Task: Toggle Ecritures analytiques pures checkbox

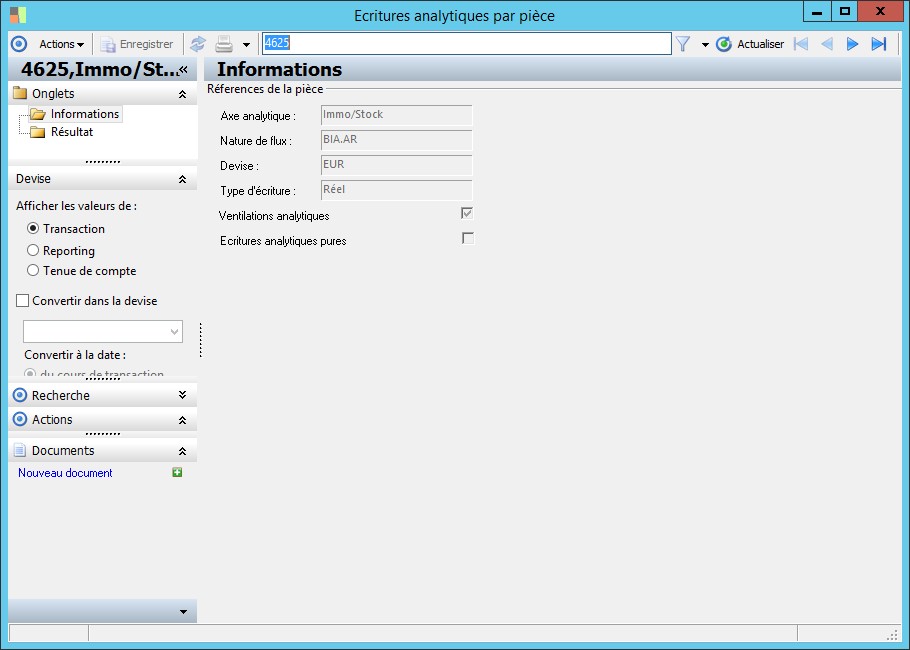Action: click(x=468, y=238)
